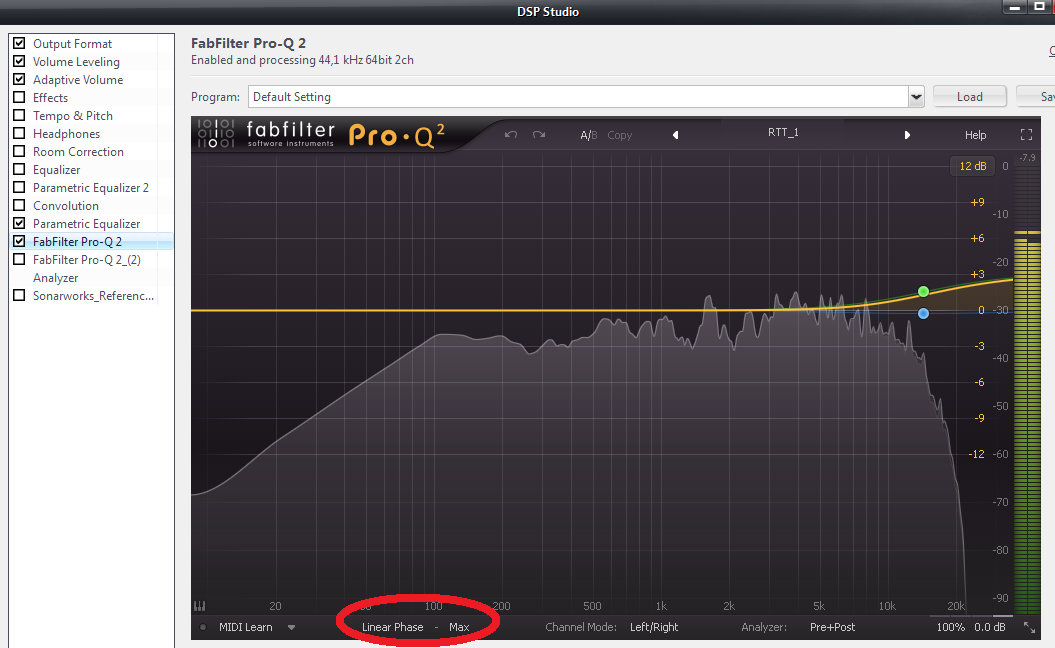Open Analyzer Pre+Post settings
The image size is (1055, 648).
tap(832, 627)
